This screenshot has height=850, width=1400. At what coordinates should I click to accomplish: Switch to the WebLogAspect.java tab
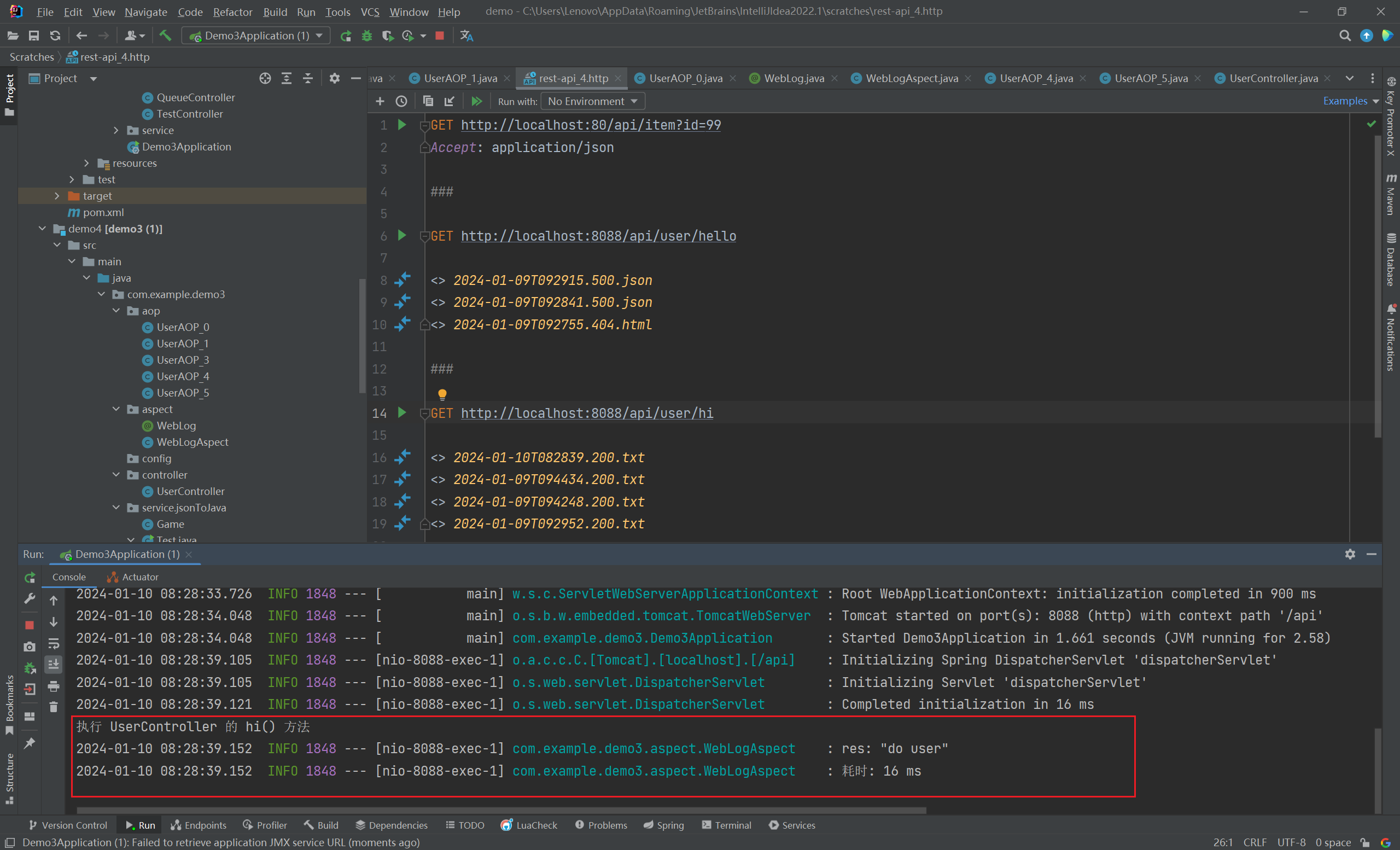(911, 78)
